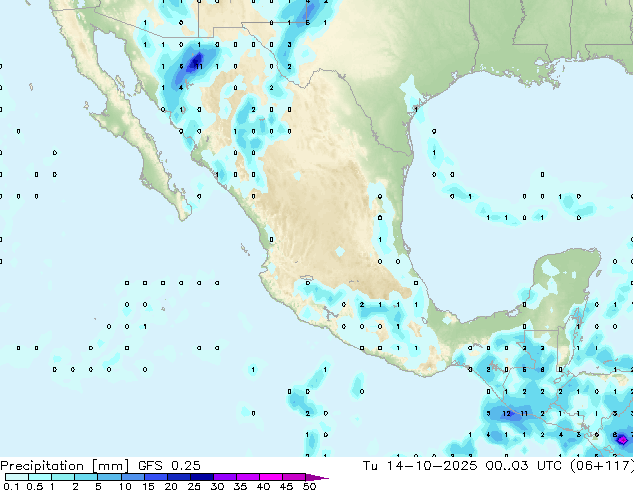Click the legend label "0.1"
Screen dimensions: 634x490
point(11,486)
